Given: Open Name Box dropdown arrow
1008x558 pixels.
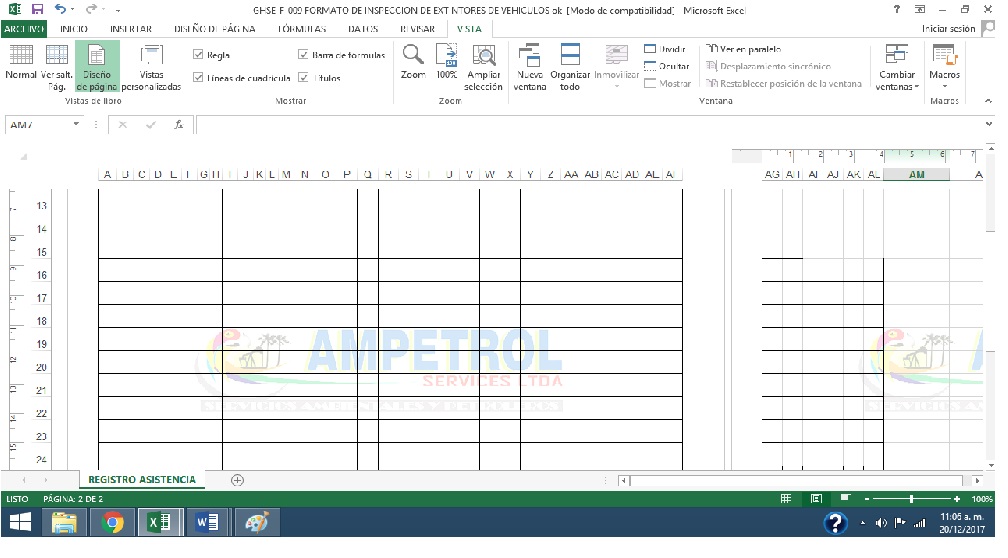Looking at the screenshot, I should pos(76,125).
